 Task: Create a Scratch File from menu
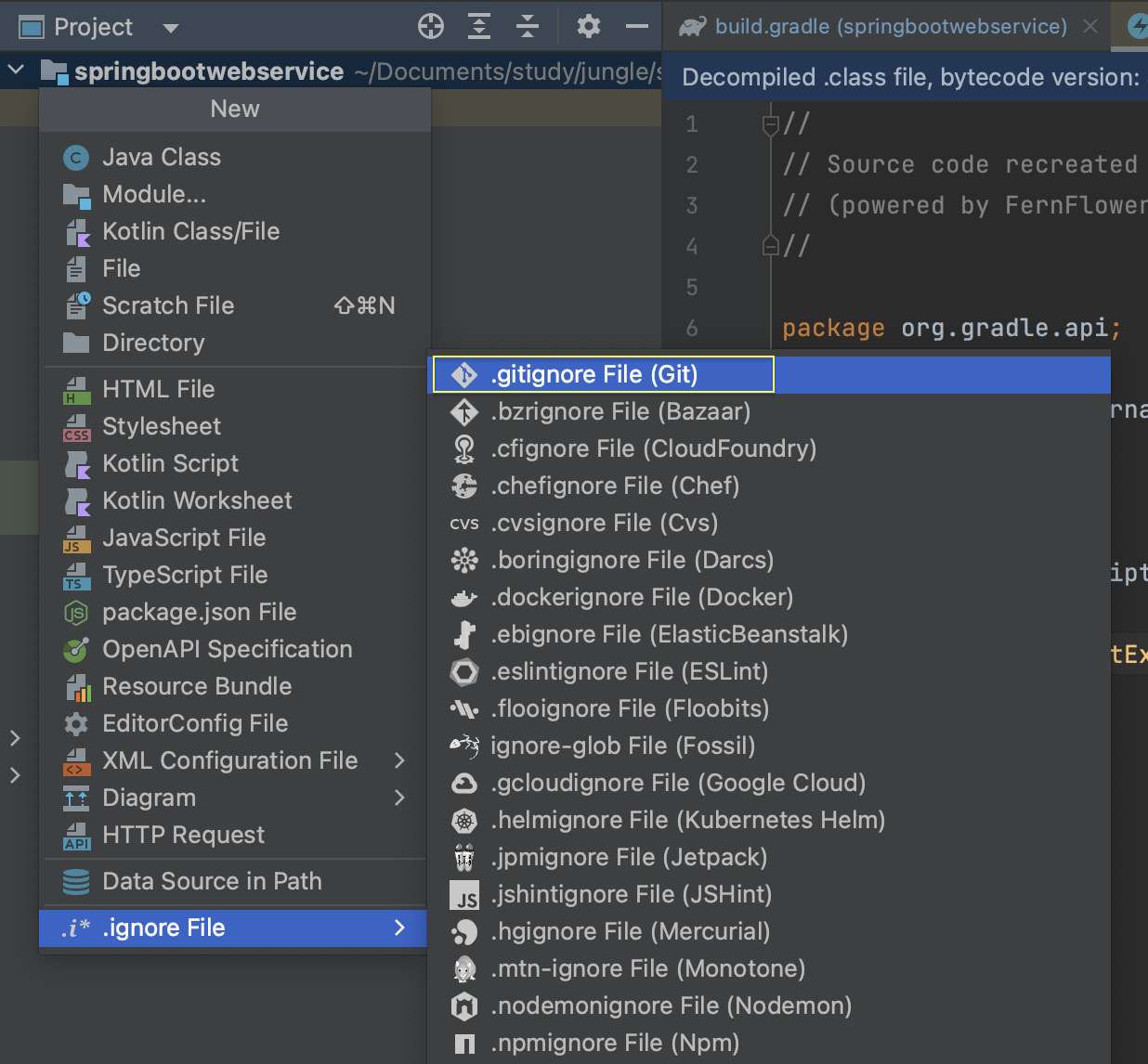tap(234, 305)
